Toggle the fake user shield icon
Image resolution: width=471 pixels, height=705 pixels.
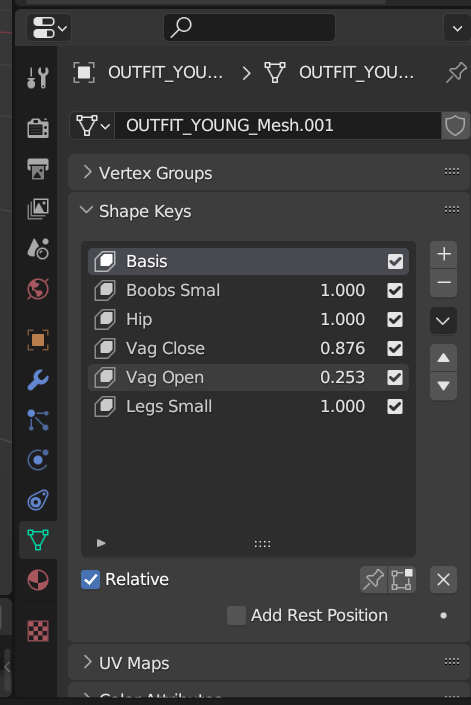pos(455,125)
